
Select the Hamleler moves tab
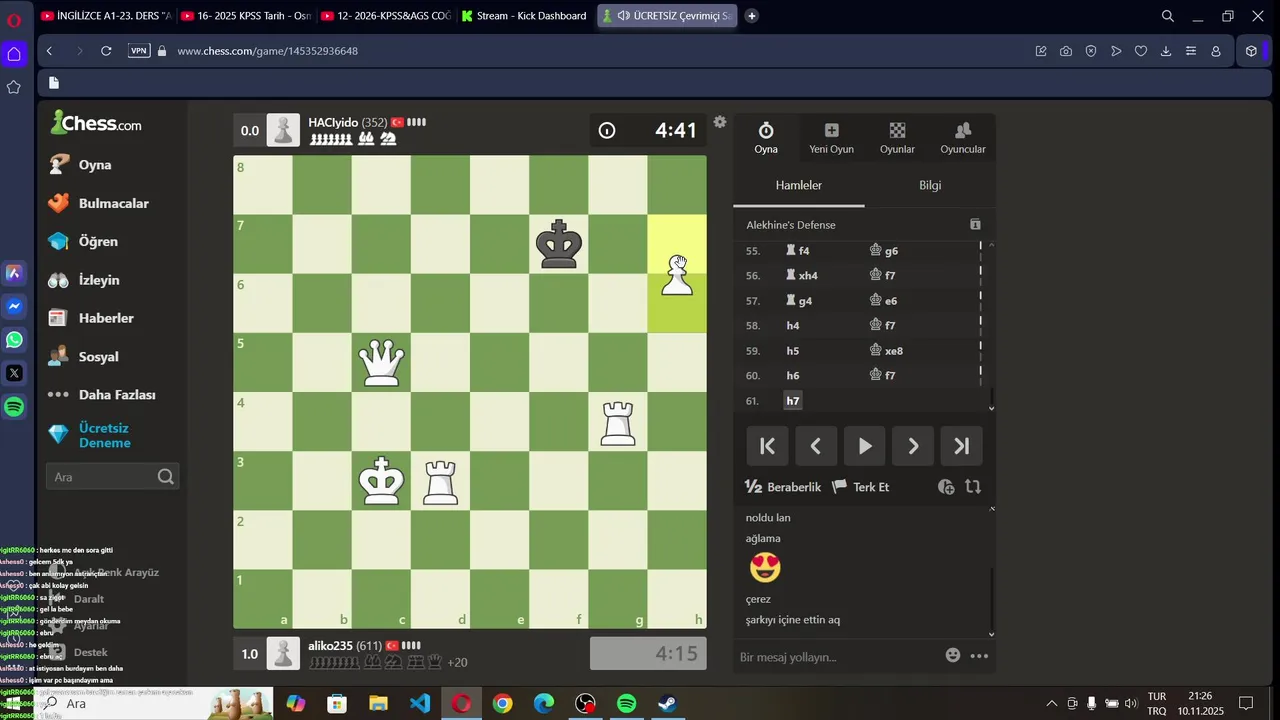tap(799, 185)
